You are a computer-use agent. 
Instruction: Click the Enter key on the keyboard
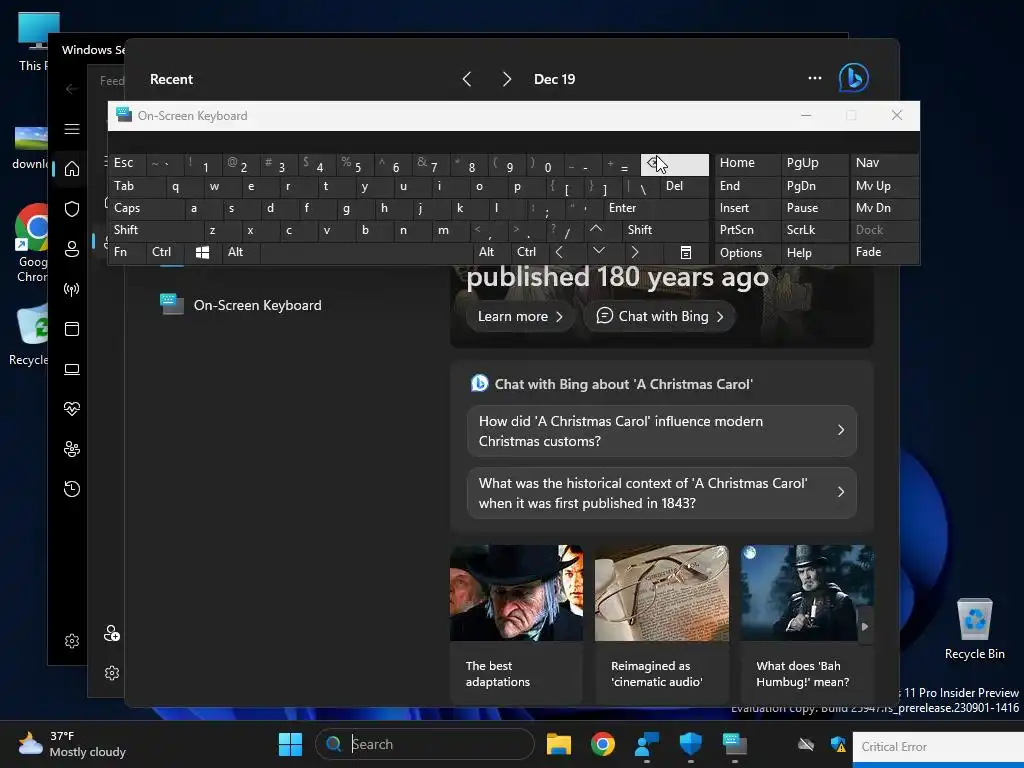656,208
